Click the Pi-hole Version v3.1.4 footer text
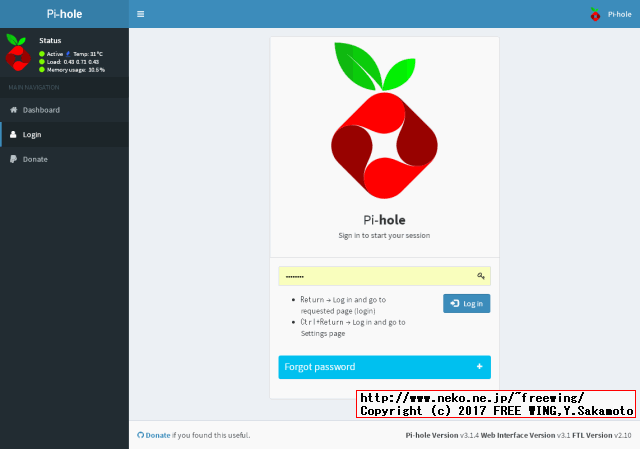The image size is (640, 449). click(x=442, y=435)
